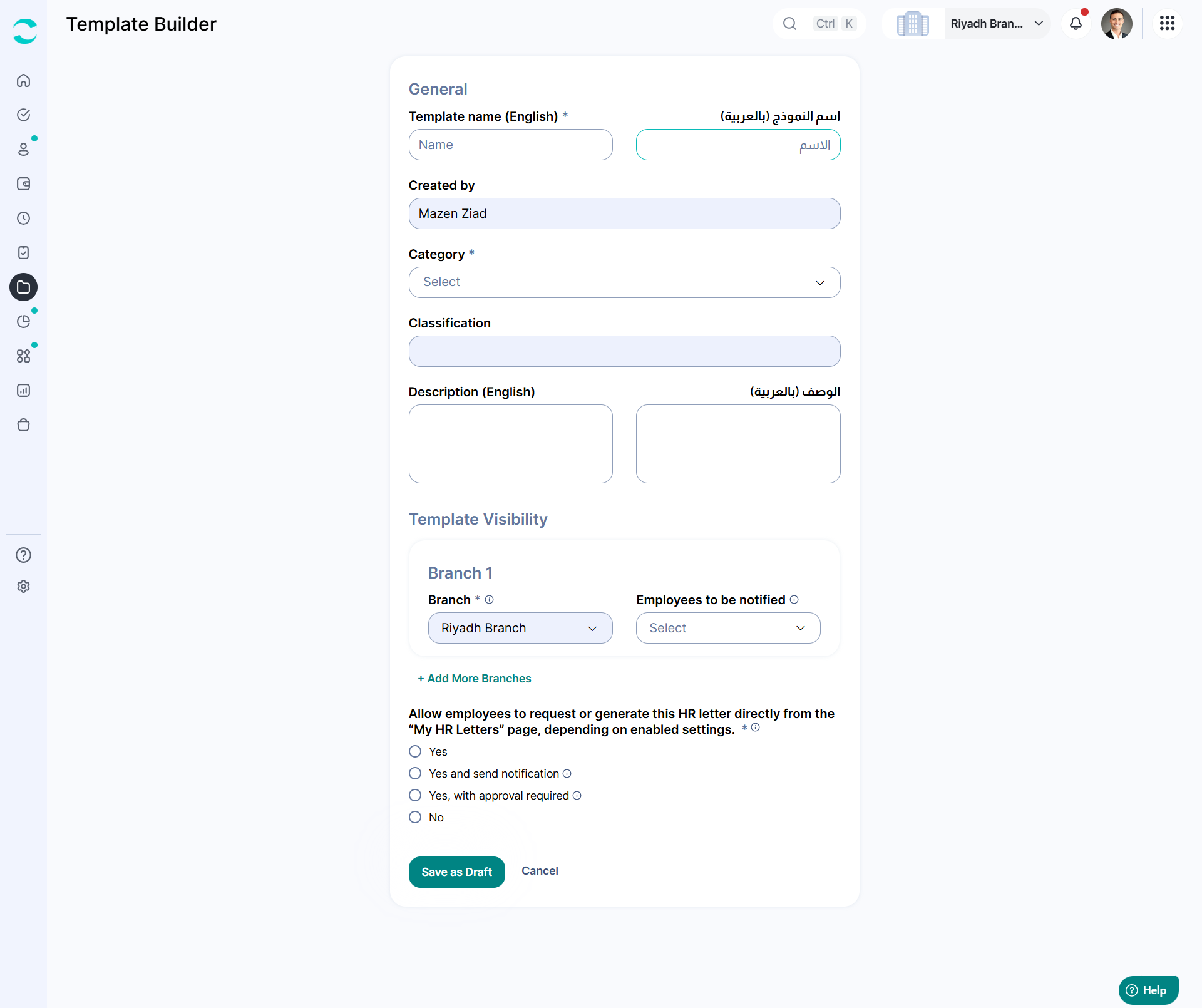The image size is (1202, 1008).
Task: Click the floating Help button
Action: pyautogui.click(x=1148, y=990)
